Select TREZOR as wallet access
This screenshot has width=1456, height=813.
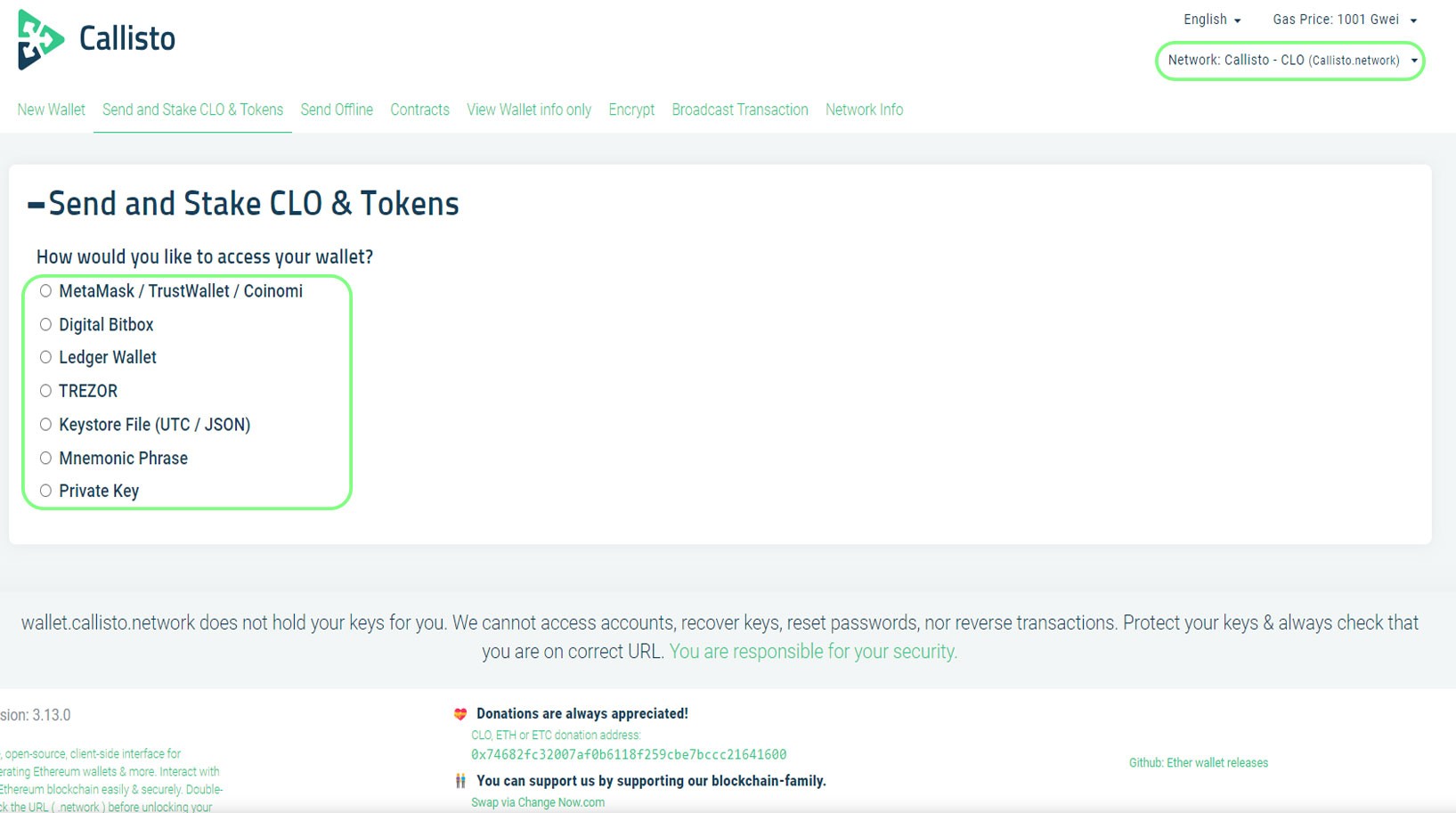click(x=45, y=390)
